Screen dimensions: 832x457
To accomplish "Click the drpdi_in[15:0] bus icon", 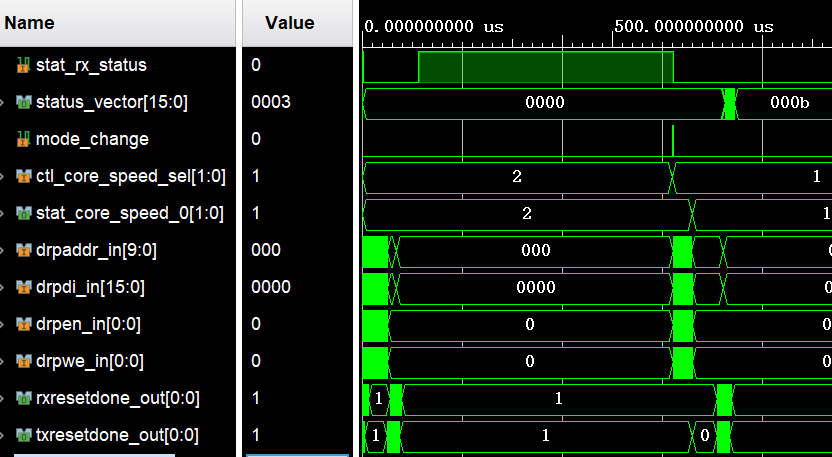I will (23, 287).
